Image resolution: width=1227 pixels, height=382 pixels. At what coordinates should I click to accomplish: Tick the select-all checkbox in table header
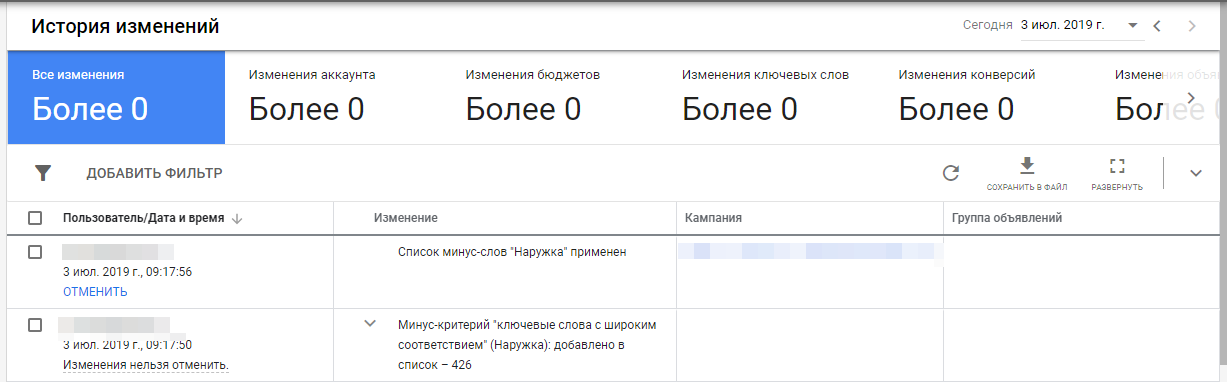tap(35, 218)
